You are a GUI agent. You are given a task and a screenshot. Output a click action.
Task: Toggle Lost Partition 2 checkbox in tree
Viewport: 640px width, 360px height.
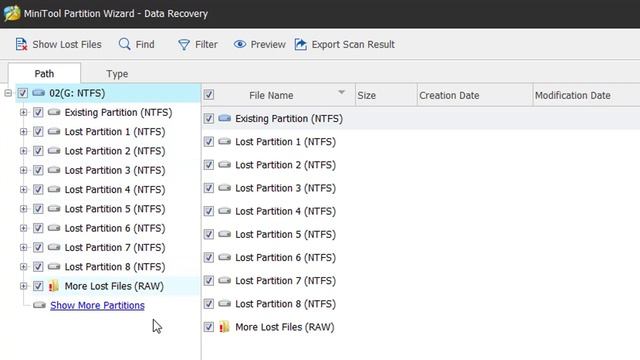click(38, 151)
